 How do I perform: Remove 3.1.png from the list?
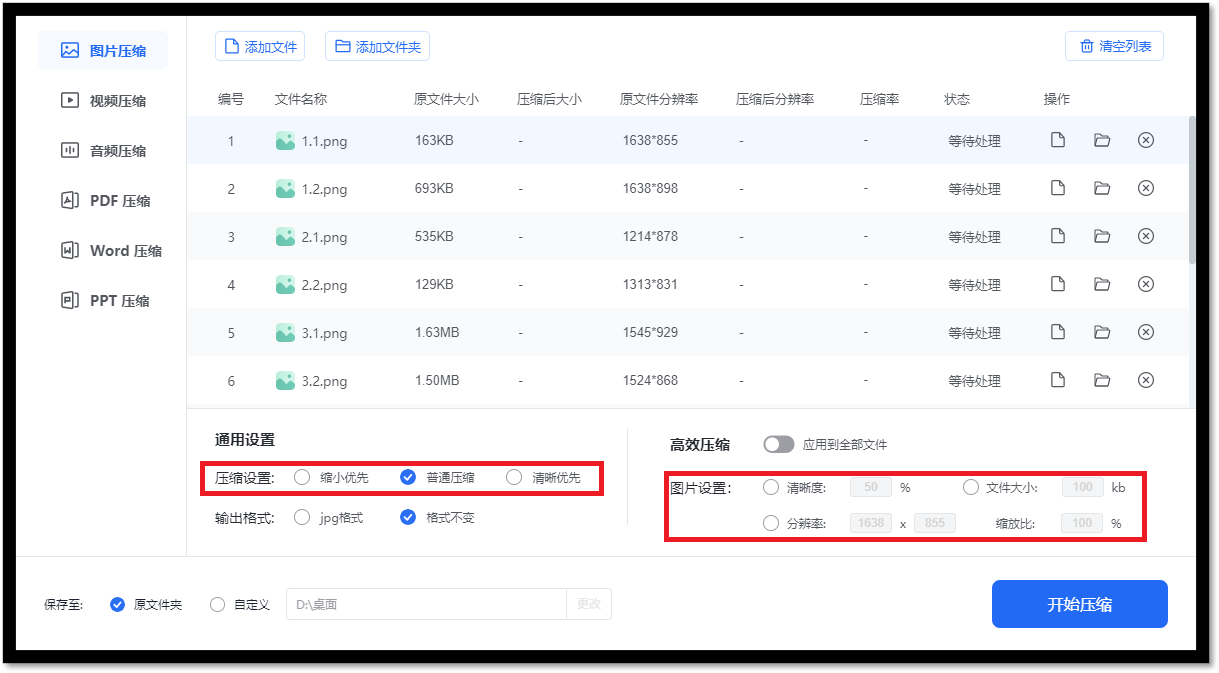[x=1146, y=332]
